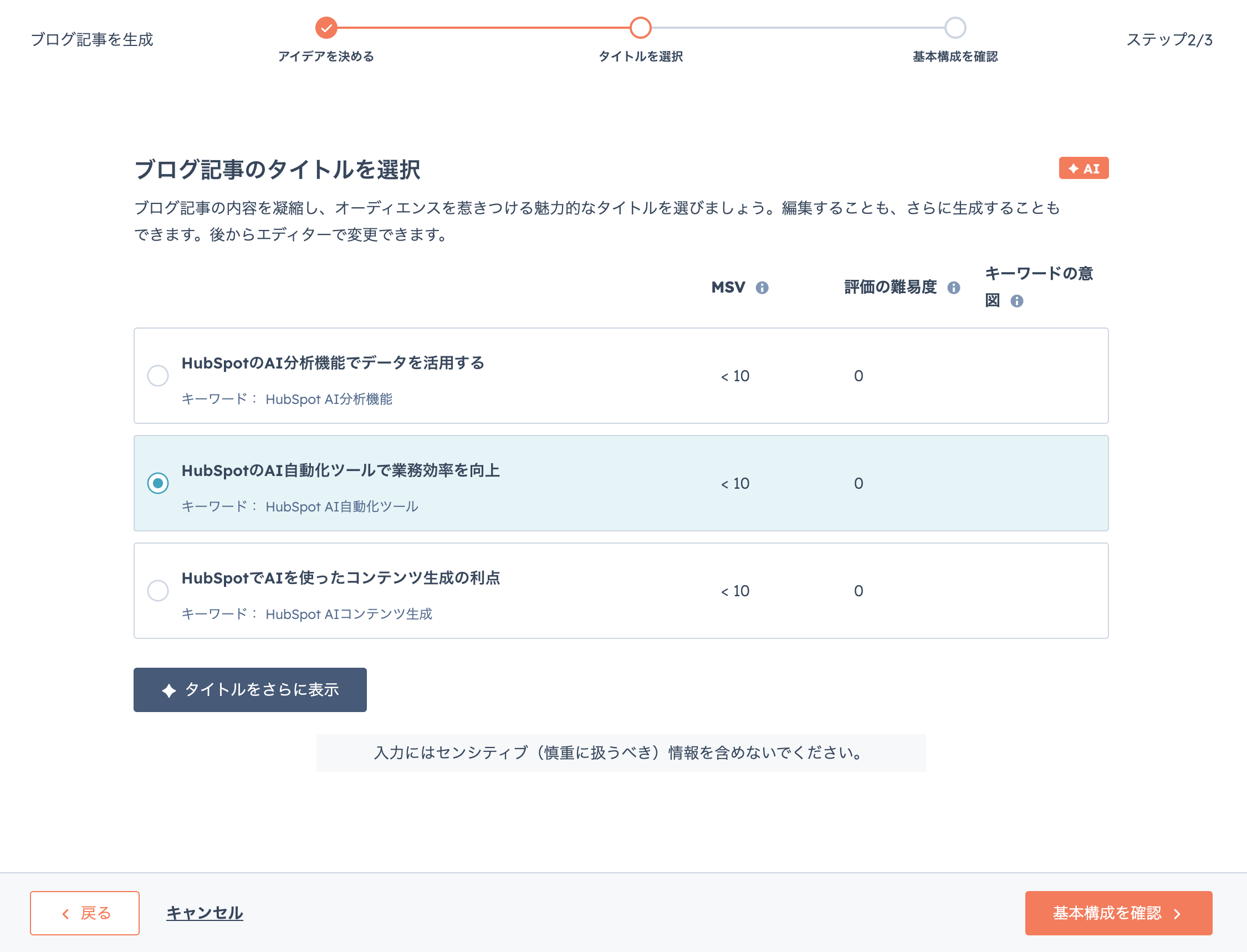Click the back chevron on 戻る button
Viewport: 1247px width, 952px height.
pyautogui.click(x=66, y=913)
